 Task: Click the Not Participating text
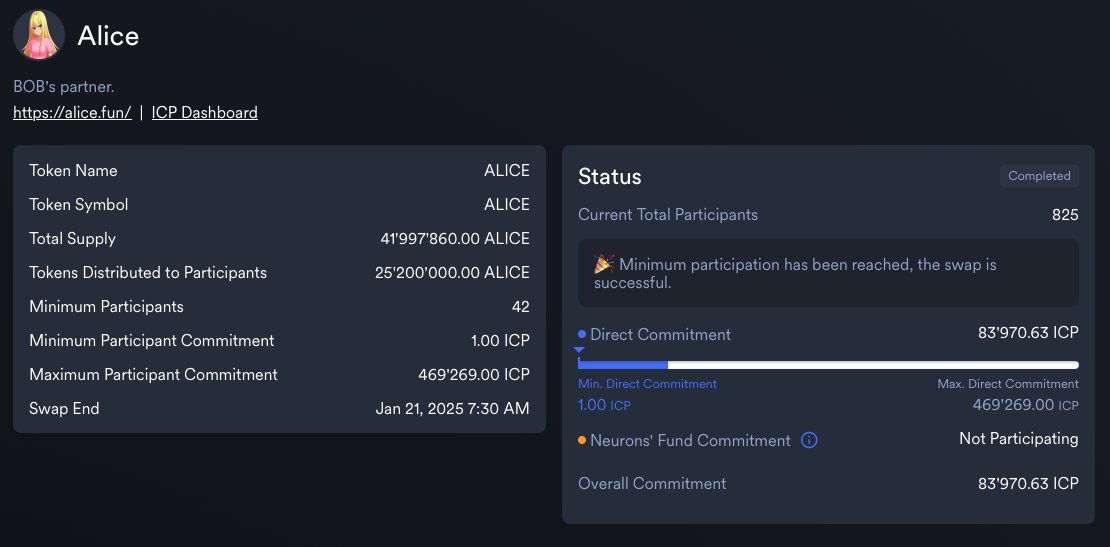tap(1019, 439)
